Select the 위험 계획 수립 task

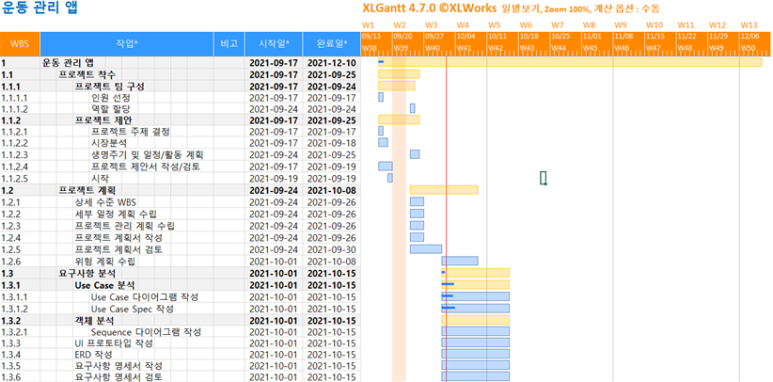point(105,261)
